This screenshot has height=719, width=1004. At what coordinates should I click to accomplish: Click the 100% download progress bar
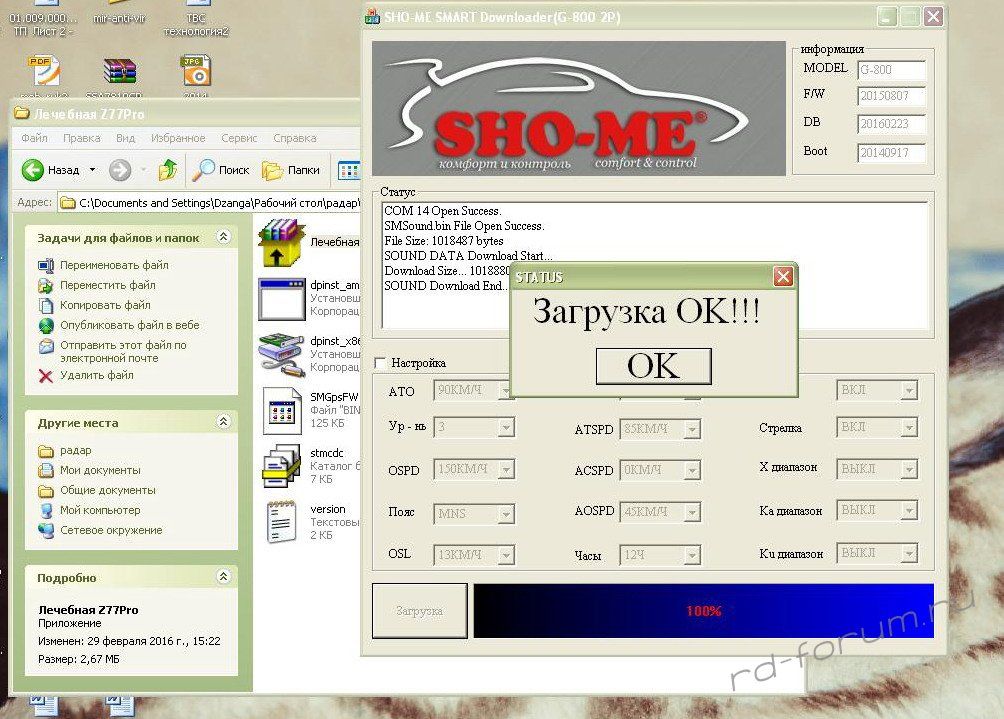click(x=704, y=611)
